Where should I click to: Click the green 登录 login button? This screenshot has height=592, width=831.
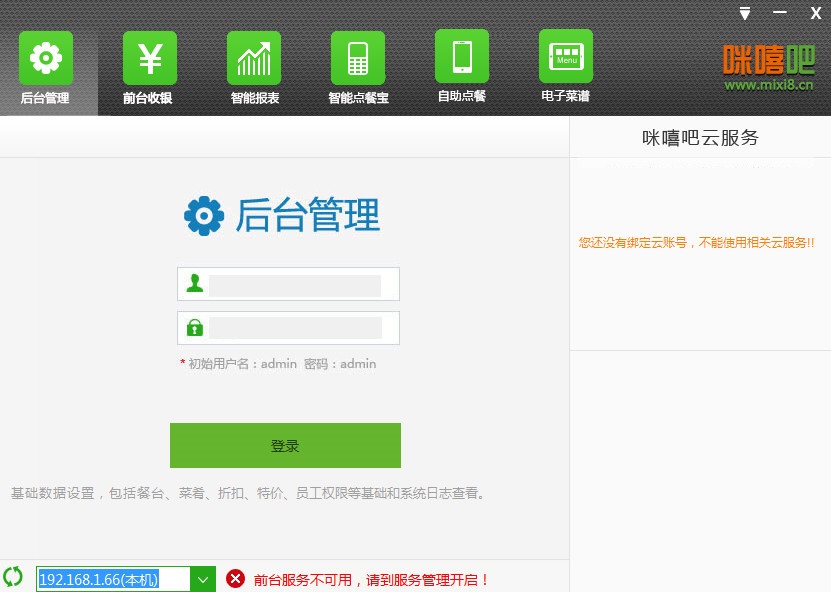pos(285,445)
